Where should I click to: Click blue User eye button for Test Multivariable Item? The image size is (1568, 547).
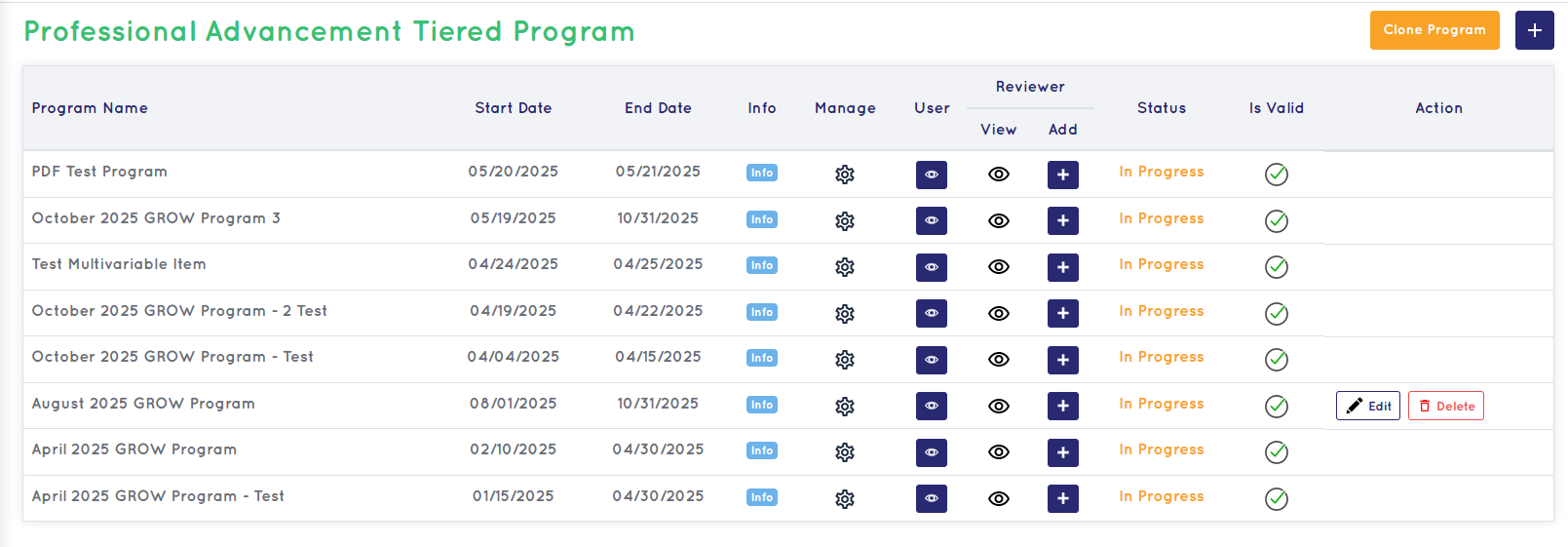[x=932, y=267]
